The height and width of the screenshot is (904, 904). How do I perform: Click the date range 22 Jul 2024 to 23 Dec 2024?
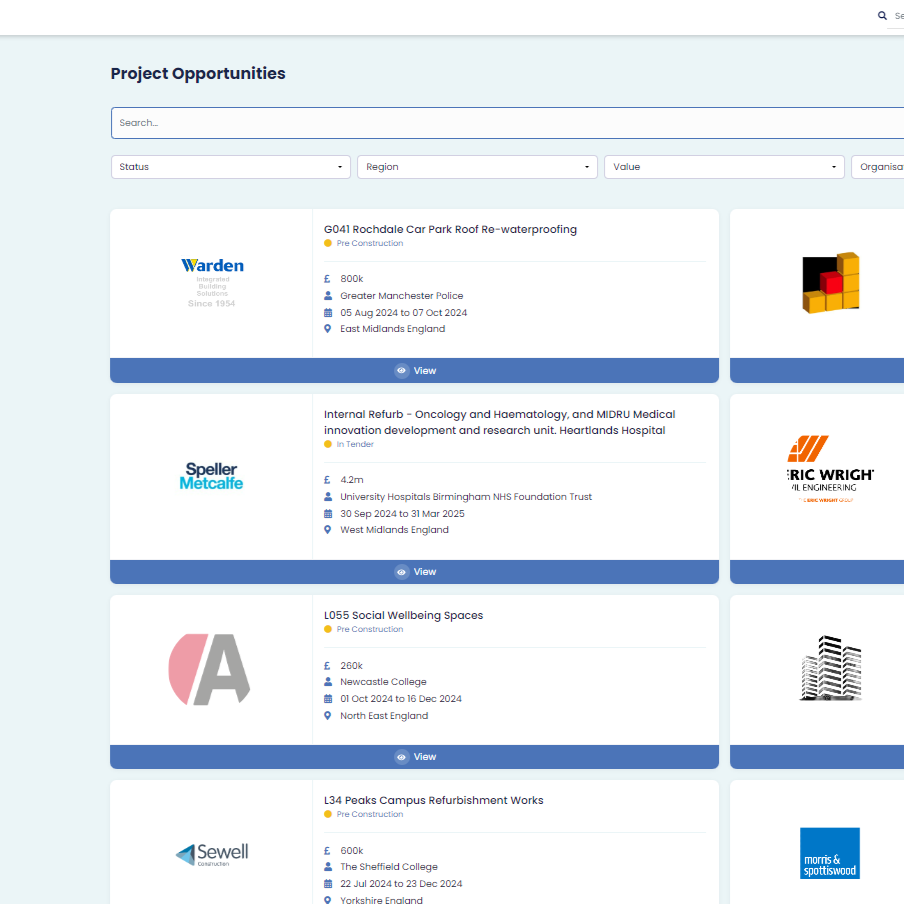[401, 883]
